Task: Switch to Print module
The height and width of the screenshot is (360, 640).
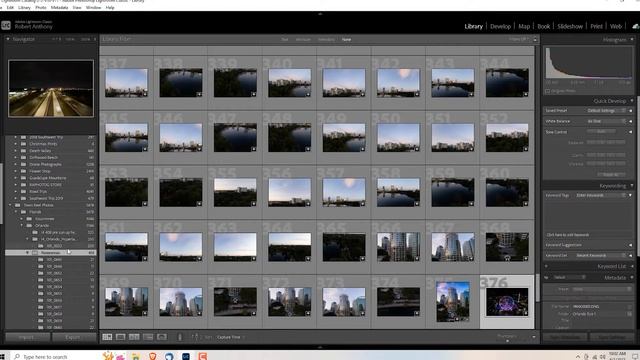Action: [x=596, y=26]
